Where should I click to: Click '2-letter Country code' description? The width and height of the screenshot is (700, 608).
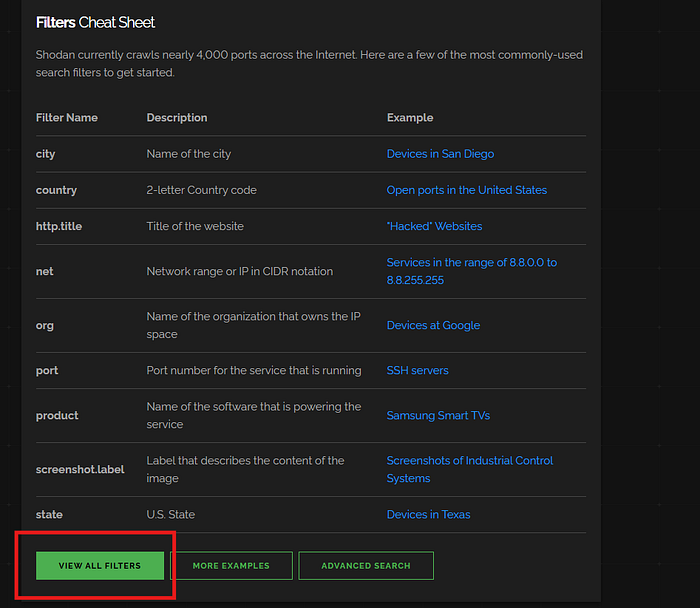coord(201,190)
